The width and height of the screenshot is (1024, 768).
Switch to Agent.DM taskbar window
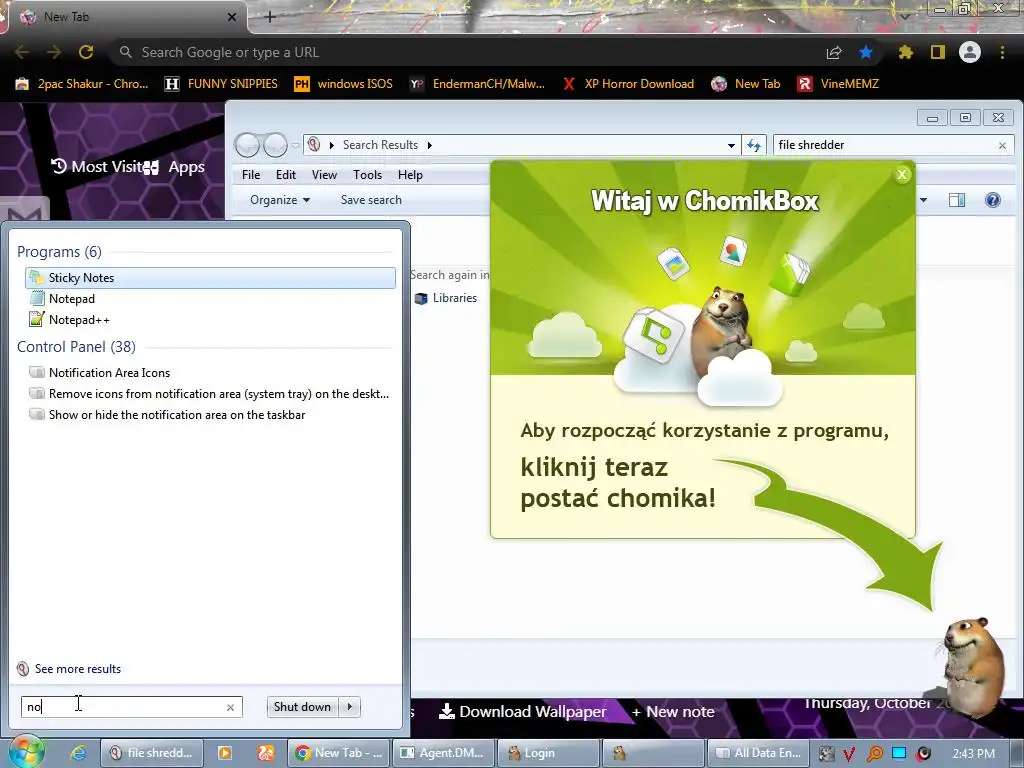point(442,753)
